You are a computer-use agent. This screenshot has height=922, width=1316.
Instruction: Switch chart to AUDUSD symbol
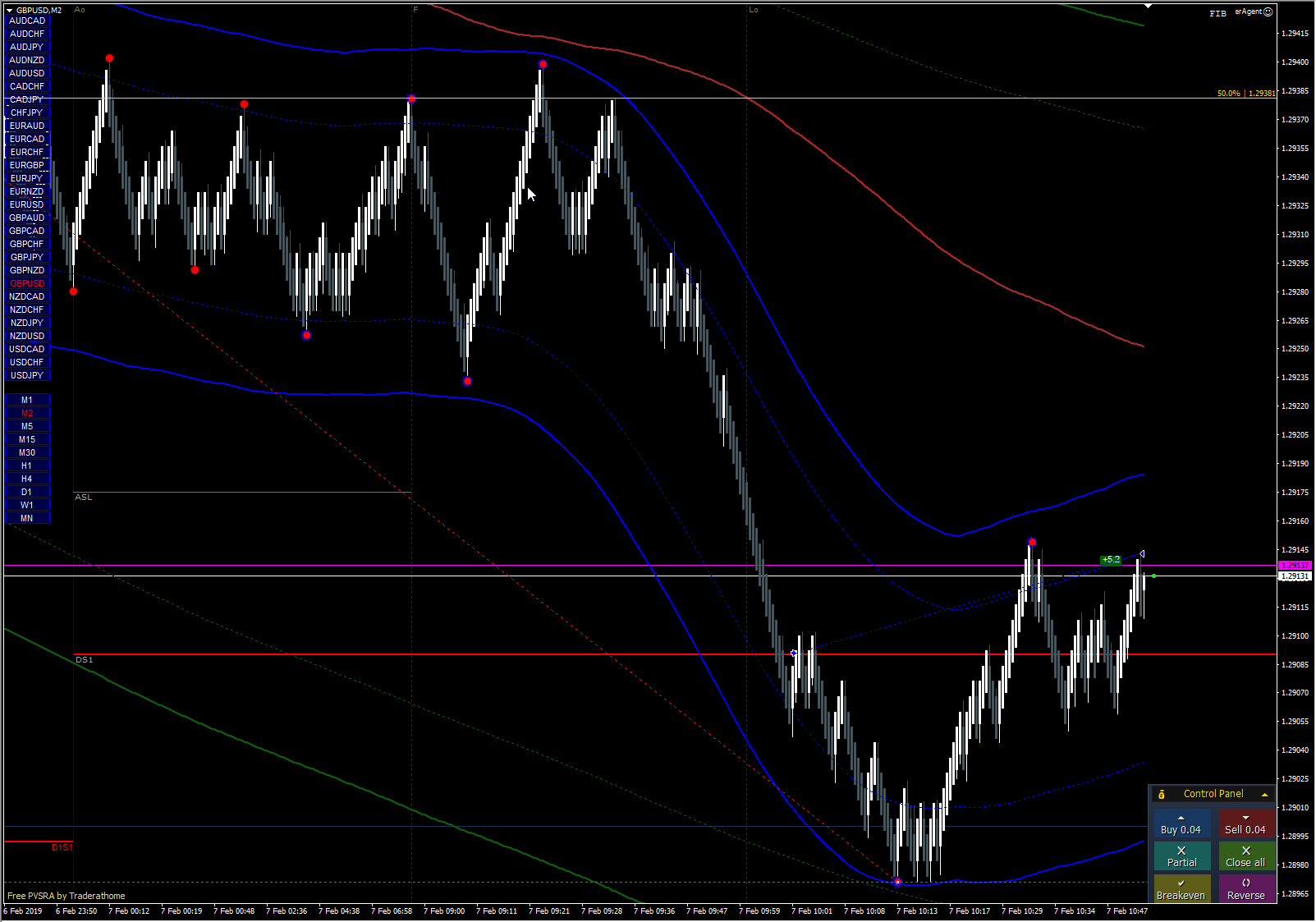click(27, 73)
